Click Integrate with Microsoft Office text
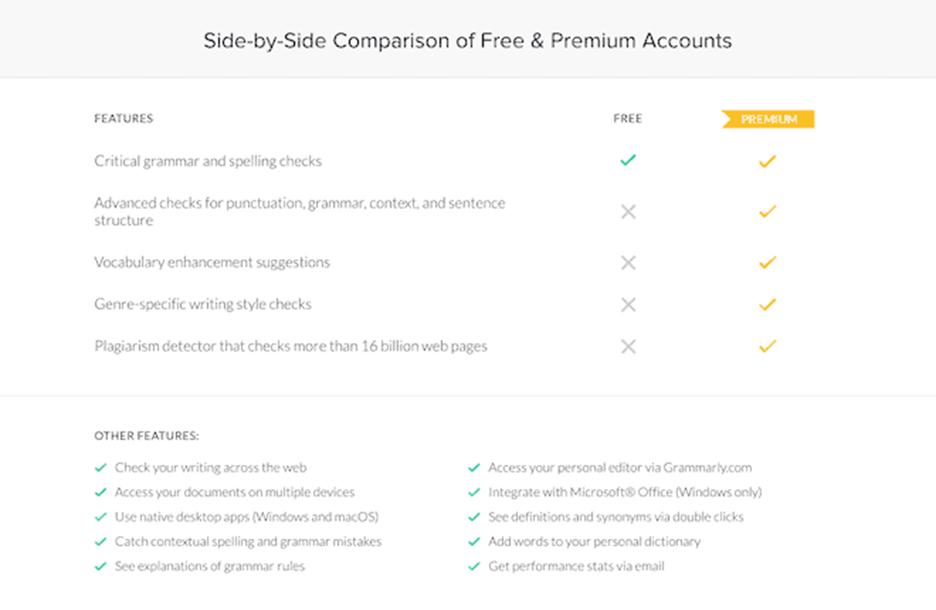The height and width of the screenshot is (610, 936). [625, 492]
